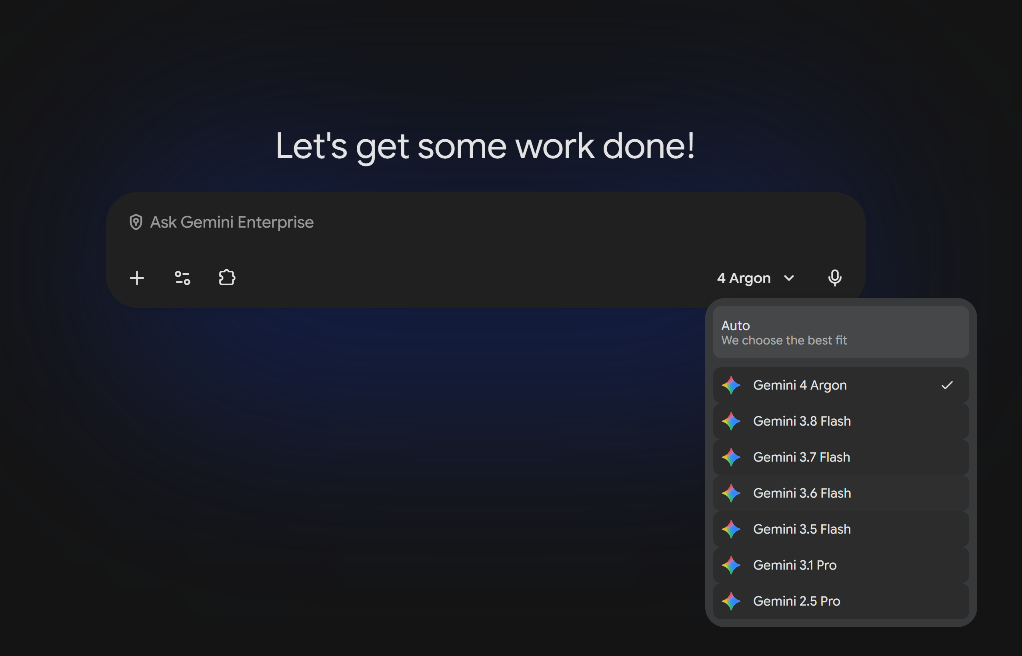Screen dimensions: 1022x656
Task: Click the checkmark on Gemini 4 Argon
Action: point(947,385)
